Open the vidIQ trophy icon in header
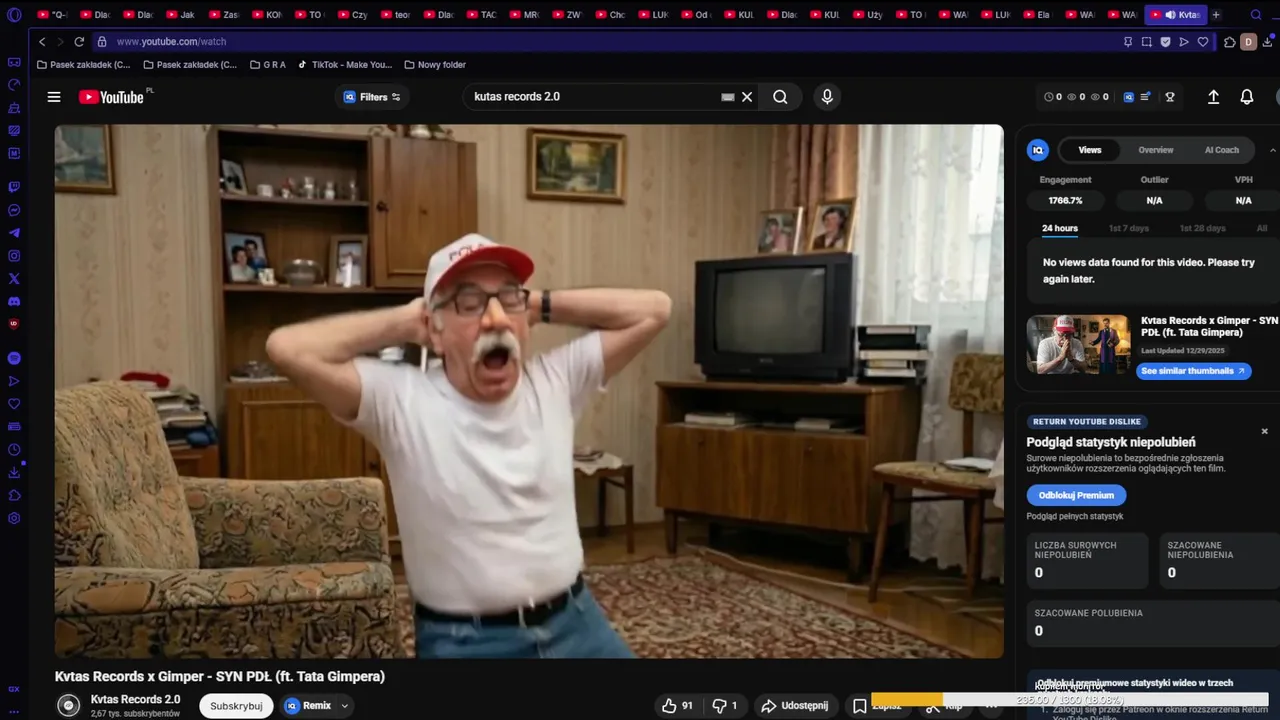The image size is (1280, 720). (x=1169, y=97)
